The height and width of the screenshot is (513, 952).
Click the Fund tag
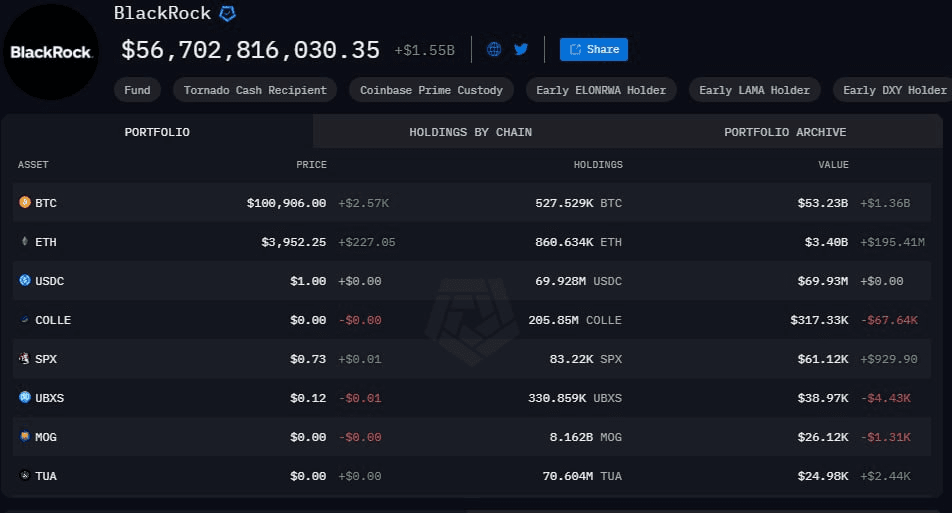[137, 90]
